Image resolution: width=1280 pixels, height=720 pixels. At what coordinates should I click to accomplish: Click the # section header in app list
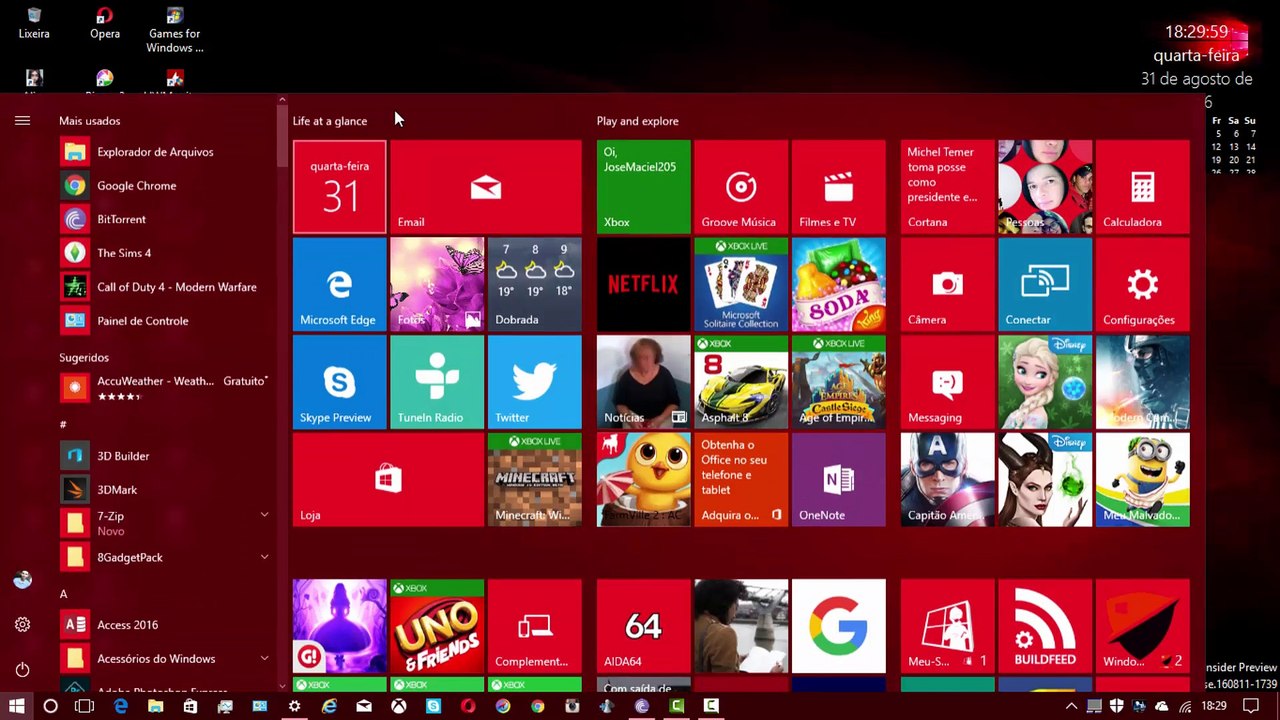click(x=63, y=425)
